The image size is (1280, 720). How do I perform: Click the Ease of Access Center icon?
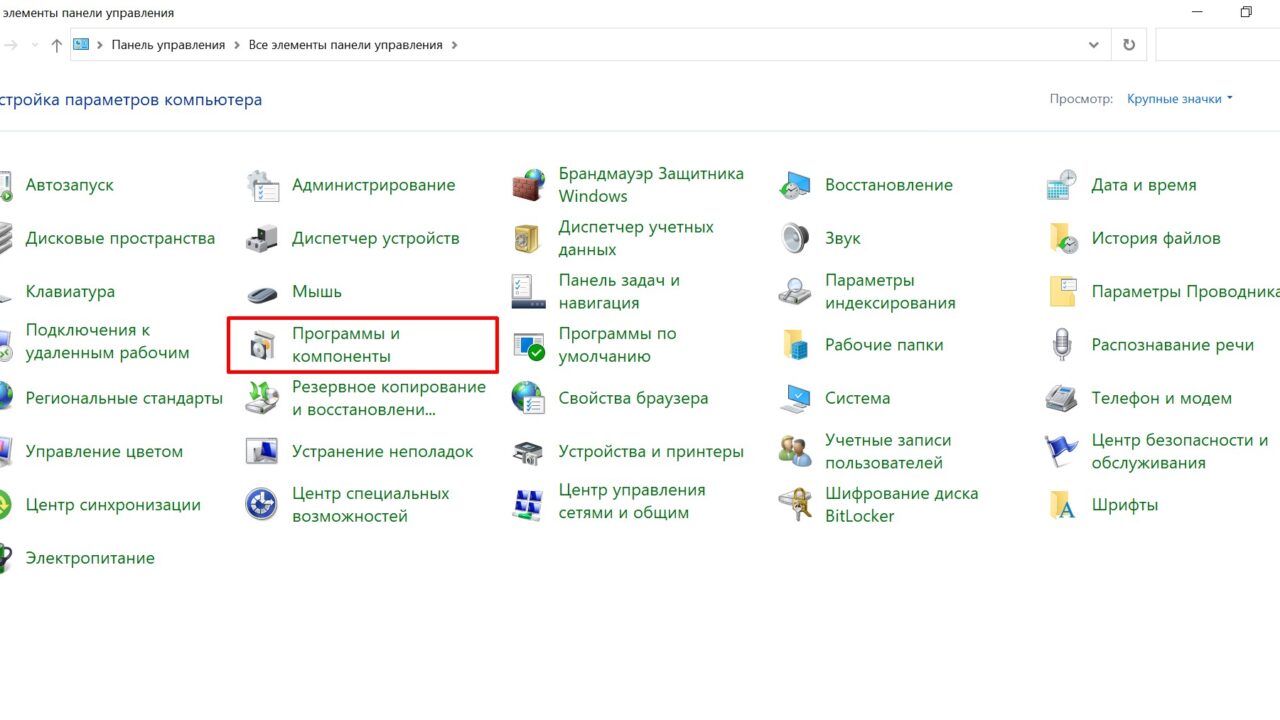coord(262,505)
